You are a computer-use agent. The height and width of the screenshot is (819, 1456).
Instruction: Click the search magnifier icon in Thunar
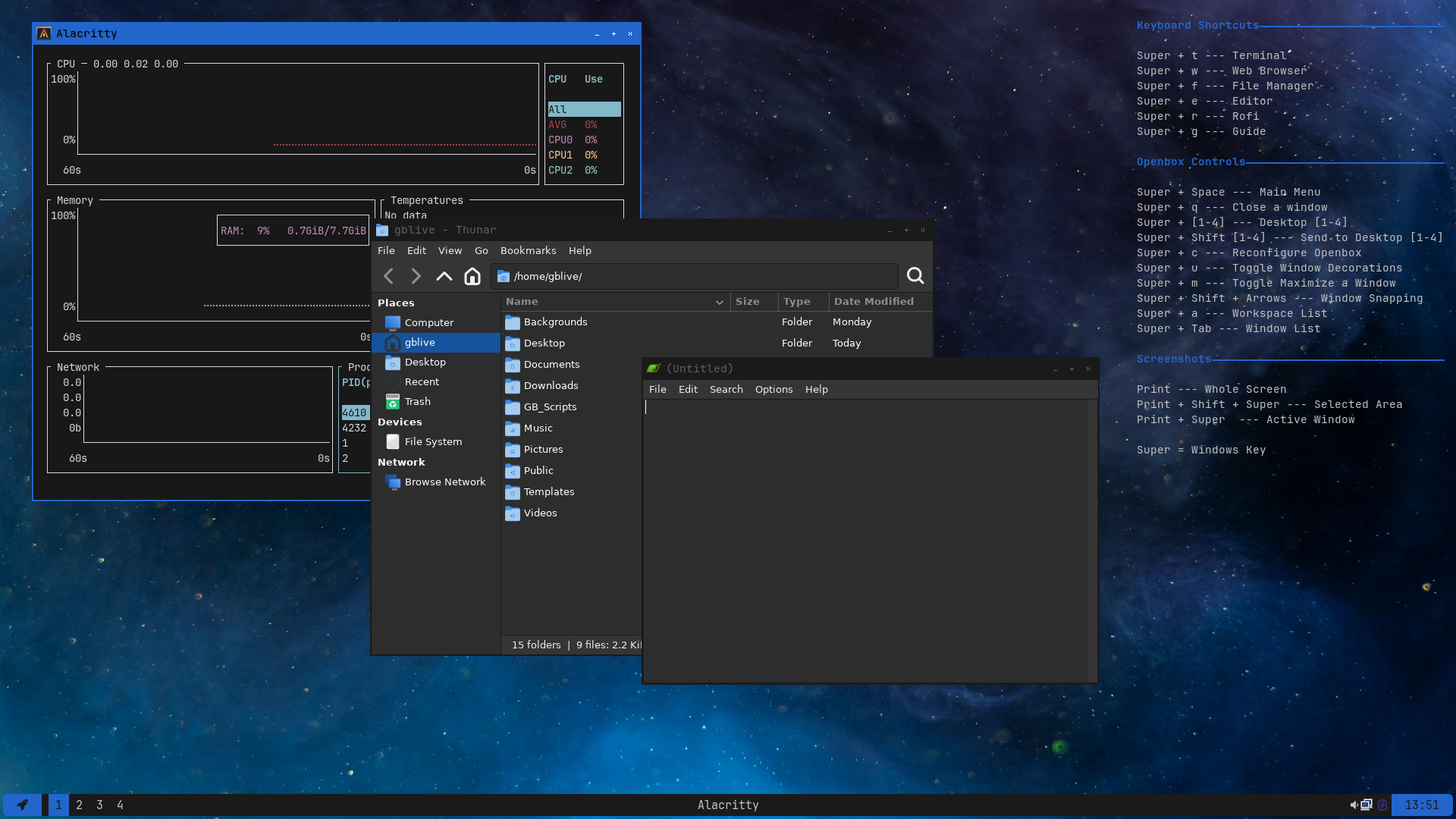point(915,276)
